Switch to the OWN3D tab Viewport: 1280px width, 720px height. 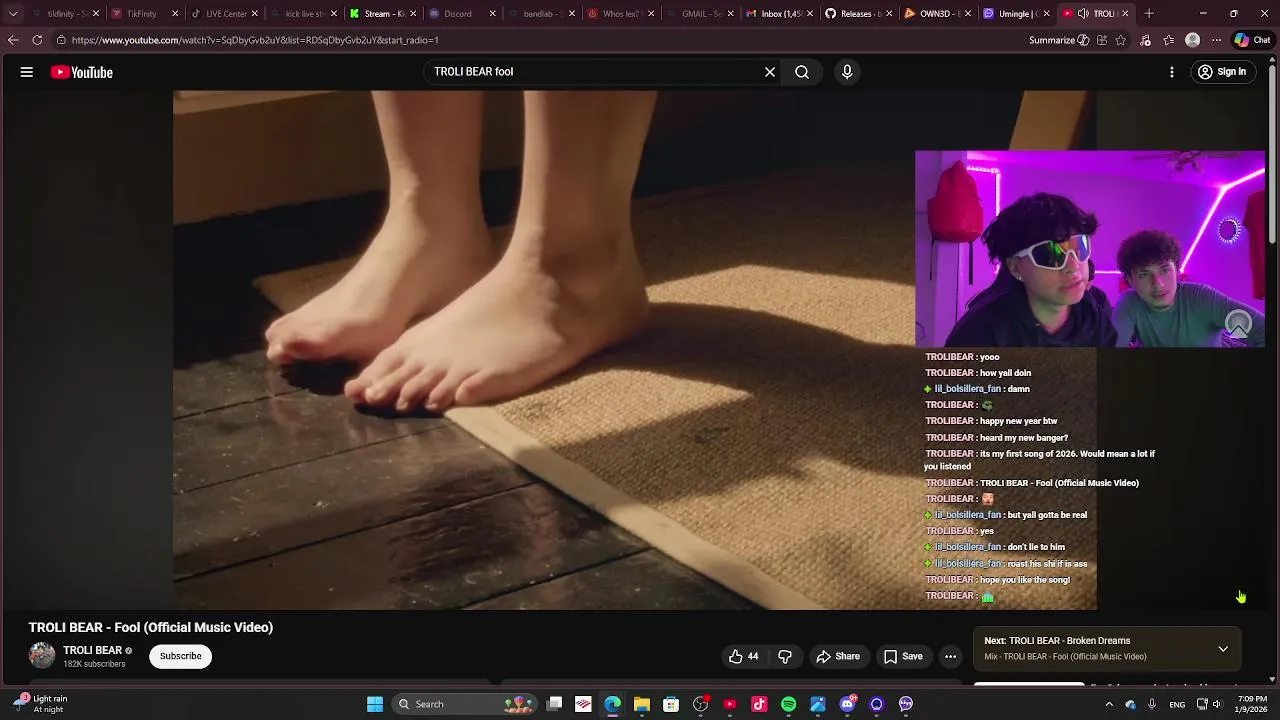pyautogui.click(x=937, y=14)
